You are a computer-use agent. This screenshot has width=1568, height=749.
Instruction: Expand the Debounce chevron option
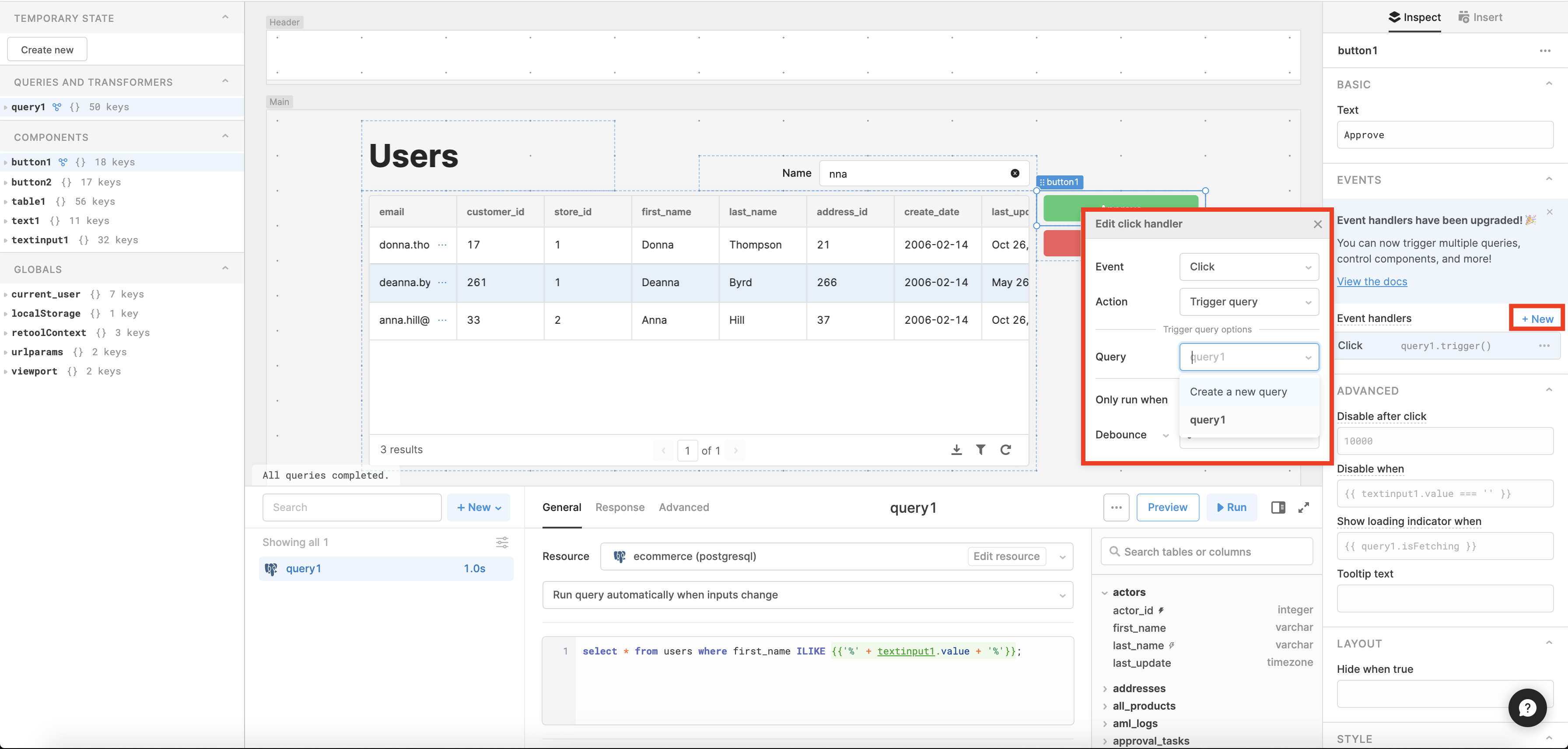click(1165, 435)
